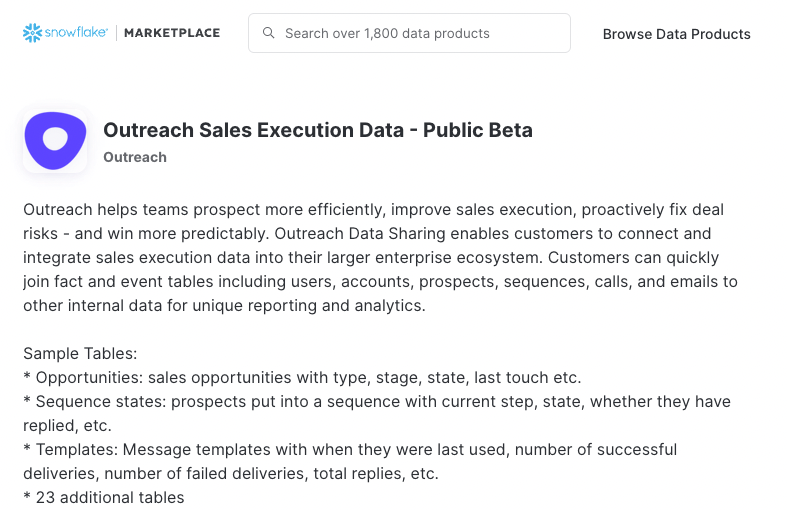The width and height of the screenshot is (787, 510).
Task: Click the 'Outreach Sales Execution Data' listing title
Action: coord(253,130)
